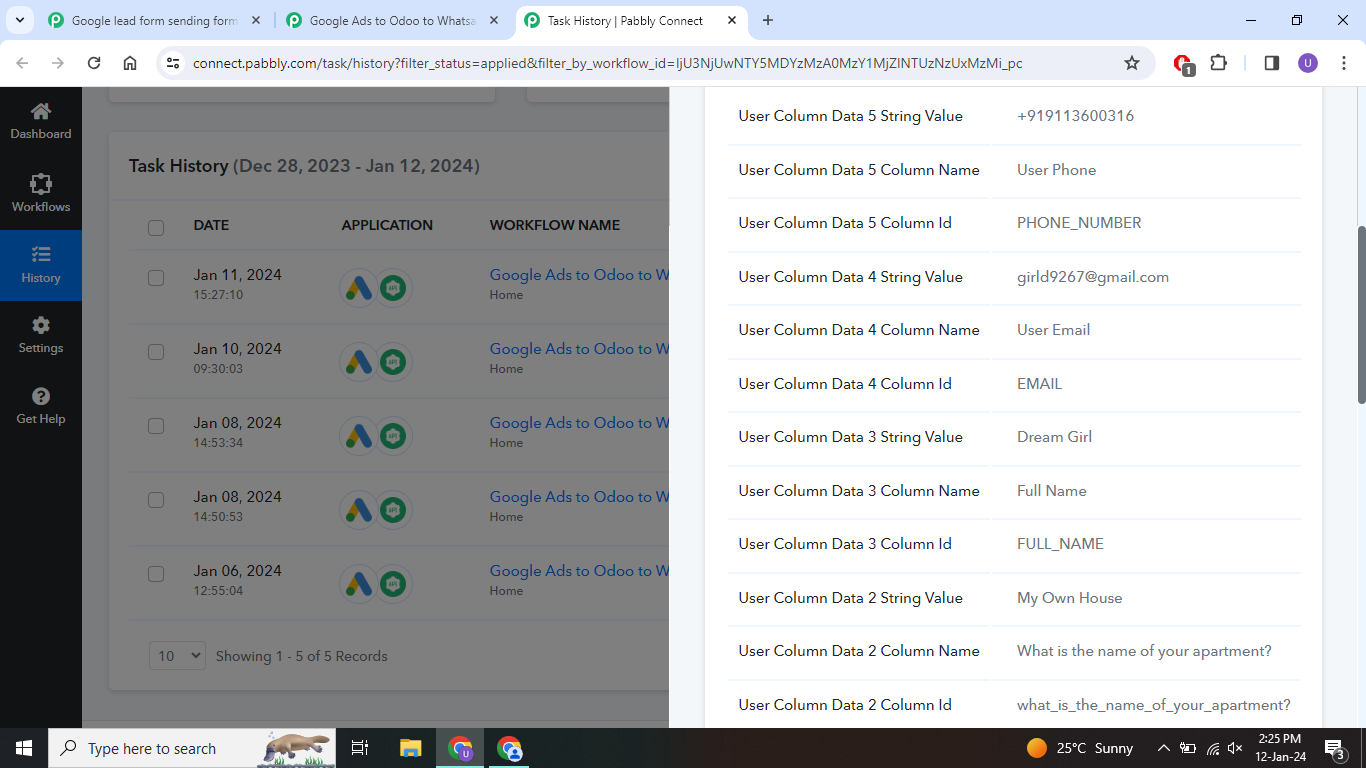Open the rows-per-page dropdown showing 10

tap(177, 656)
